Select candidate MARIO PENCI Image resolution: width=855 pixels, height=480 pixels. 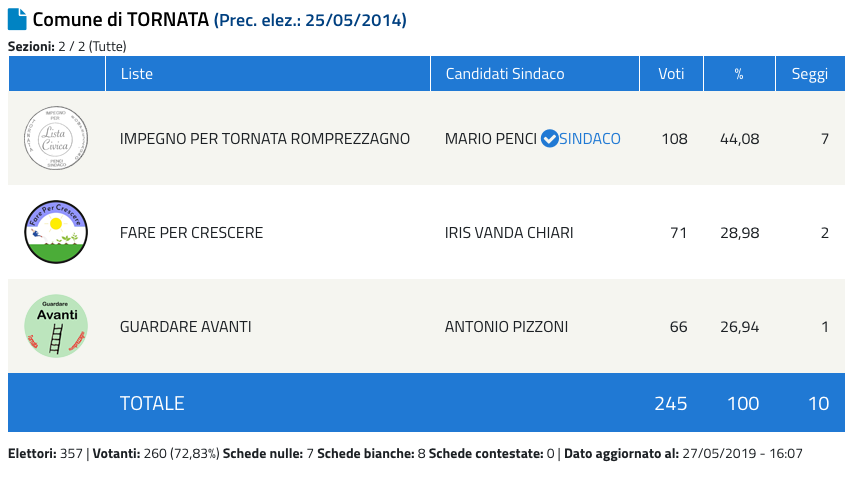coord(491,139)
